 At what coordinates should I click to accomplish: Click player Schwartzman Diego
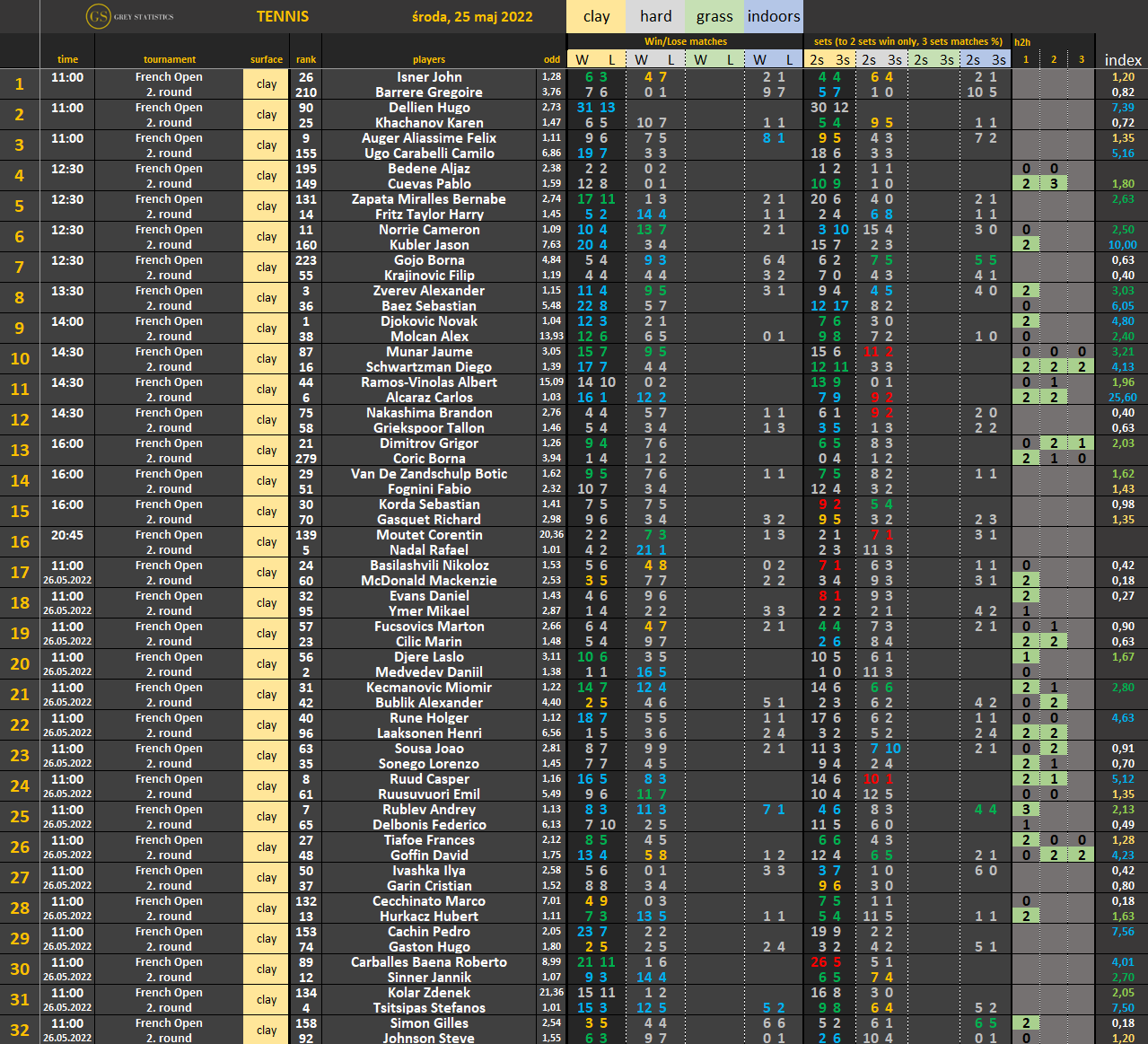(429, 367)
